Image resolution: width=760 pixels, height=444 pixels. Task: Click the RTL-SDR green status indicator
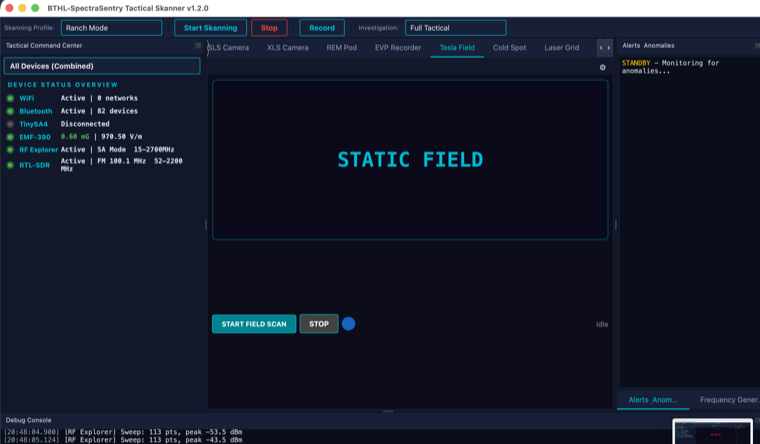pos(10,165)
